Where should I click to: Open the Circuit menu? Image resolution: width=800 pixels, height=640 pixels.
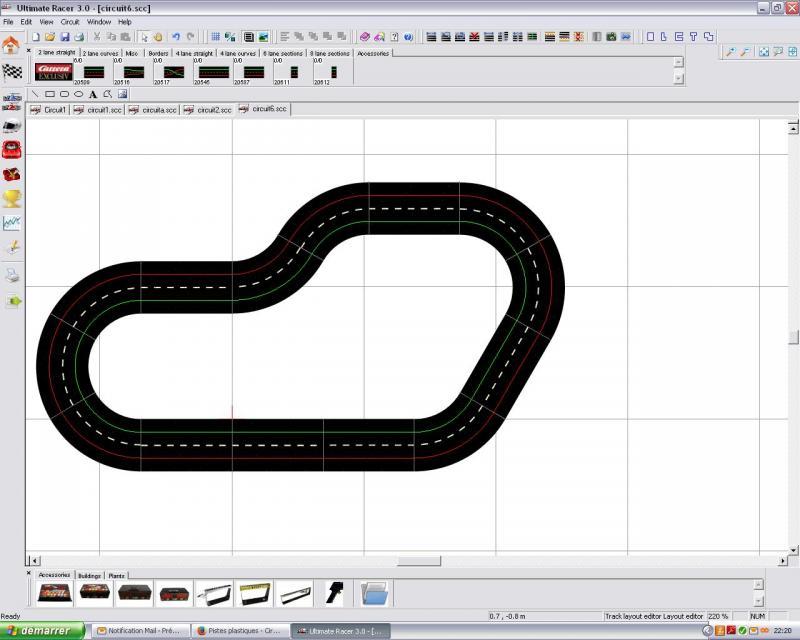[70, 21]
